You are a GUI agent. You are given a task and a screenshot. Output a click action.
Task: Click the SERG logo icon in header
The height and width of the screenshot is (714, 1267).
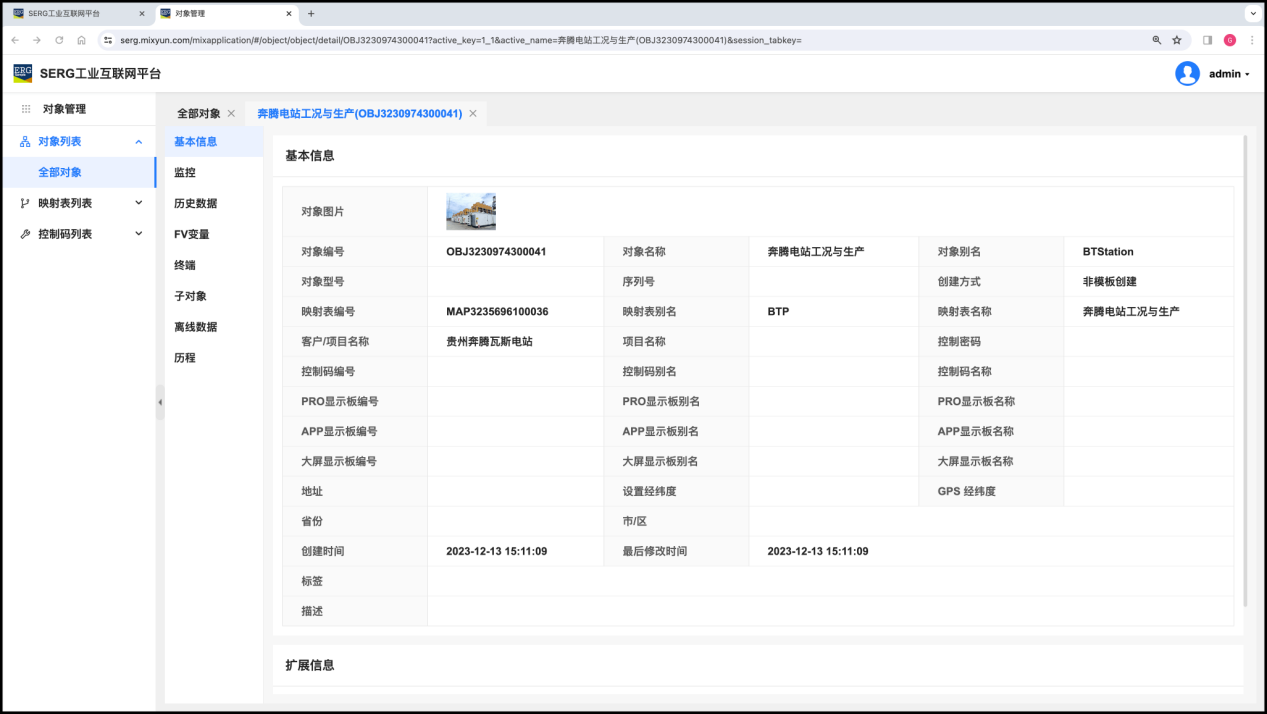(23, 73)
